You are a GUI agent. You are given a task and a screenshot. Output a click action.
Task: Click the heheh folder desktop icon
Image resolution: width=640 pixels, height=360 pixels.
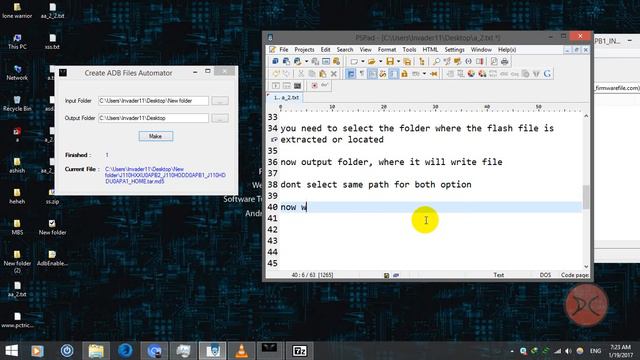tap(17, 196)
